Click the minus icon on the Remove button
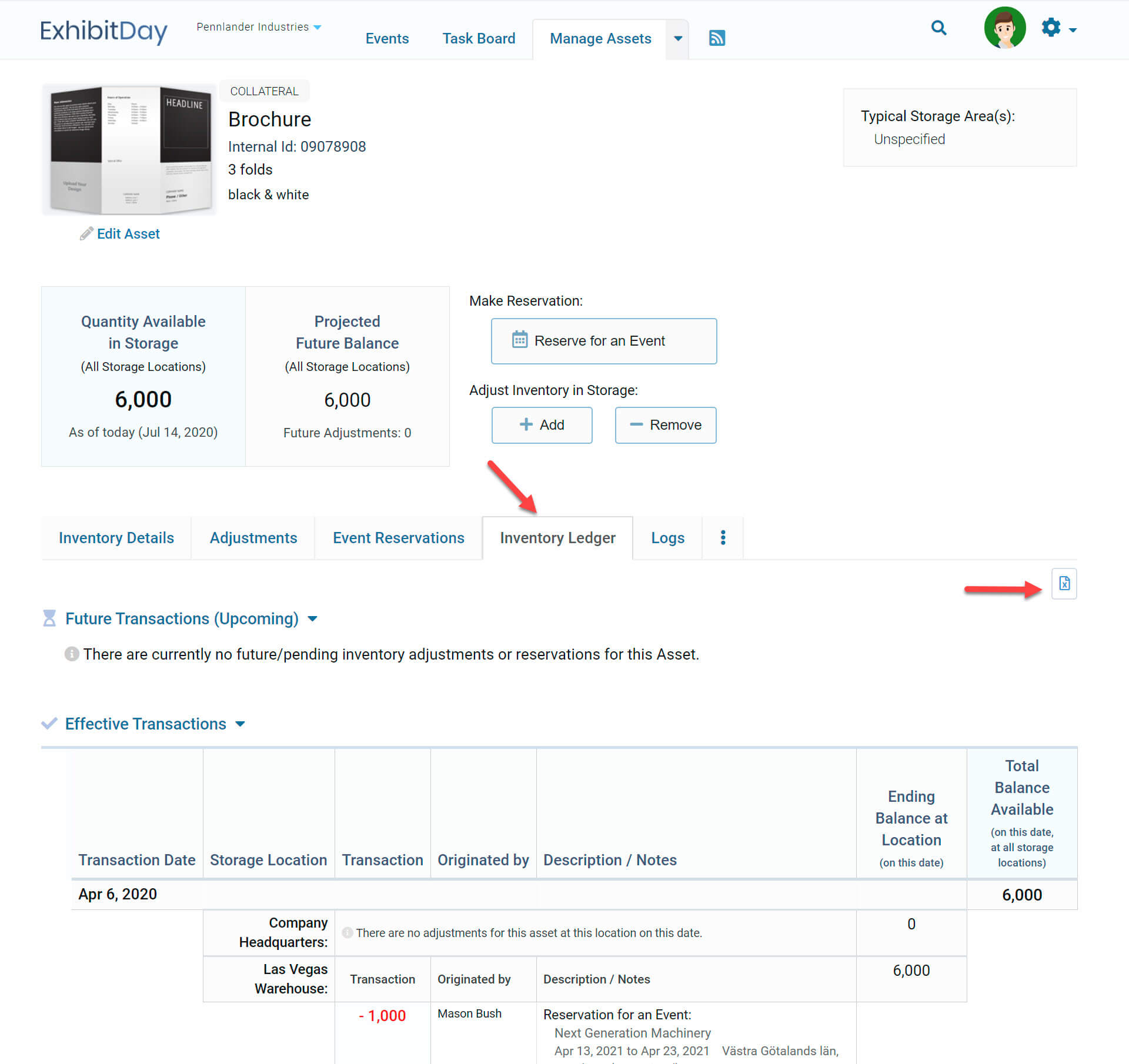 point(637,424)
